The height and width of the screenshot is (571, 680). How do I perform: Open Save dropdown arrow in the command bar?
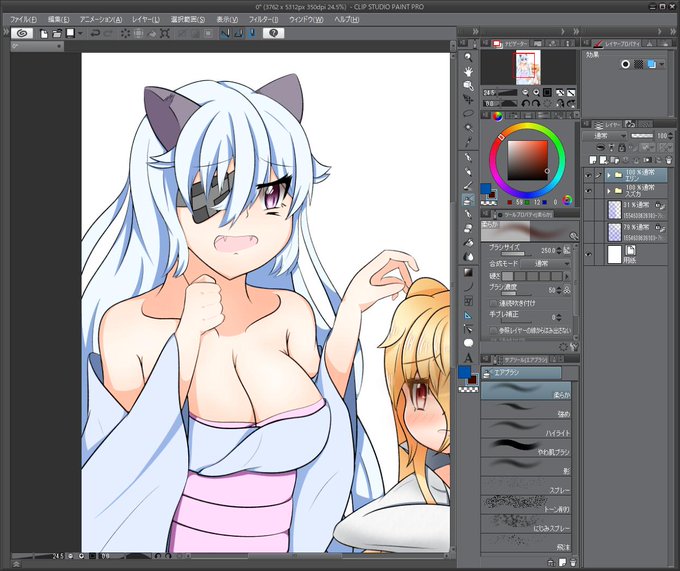tap(80, 33)
